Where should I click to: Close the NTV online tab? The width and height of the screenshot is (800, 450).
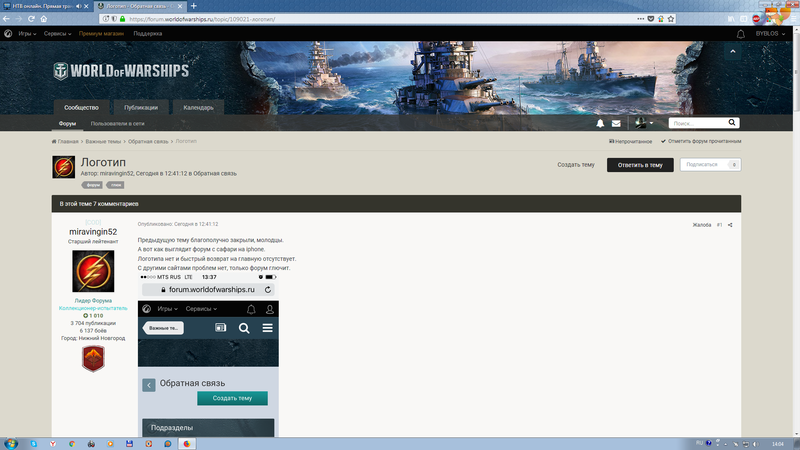click(86, 6)
